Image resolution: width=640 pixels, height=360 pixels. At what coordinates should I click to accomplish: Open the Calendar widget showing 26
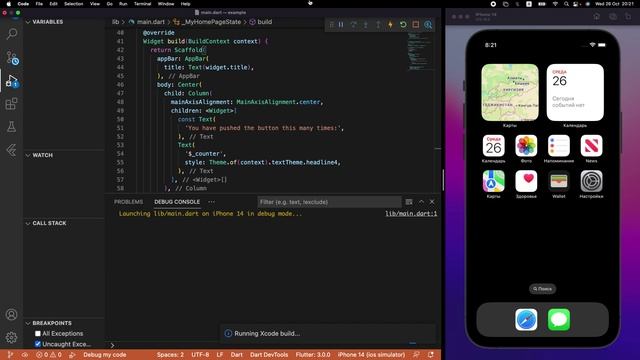575,92
